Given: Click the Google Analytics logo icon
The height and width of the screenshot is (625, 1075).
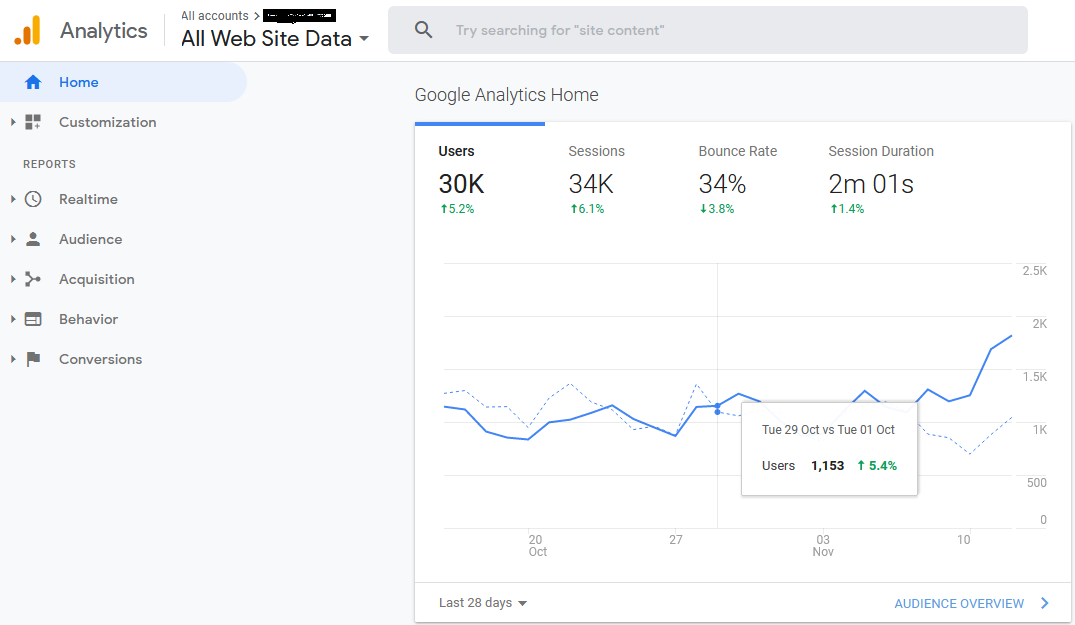Looking at the screenshot, I should (27, 30).
